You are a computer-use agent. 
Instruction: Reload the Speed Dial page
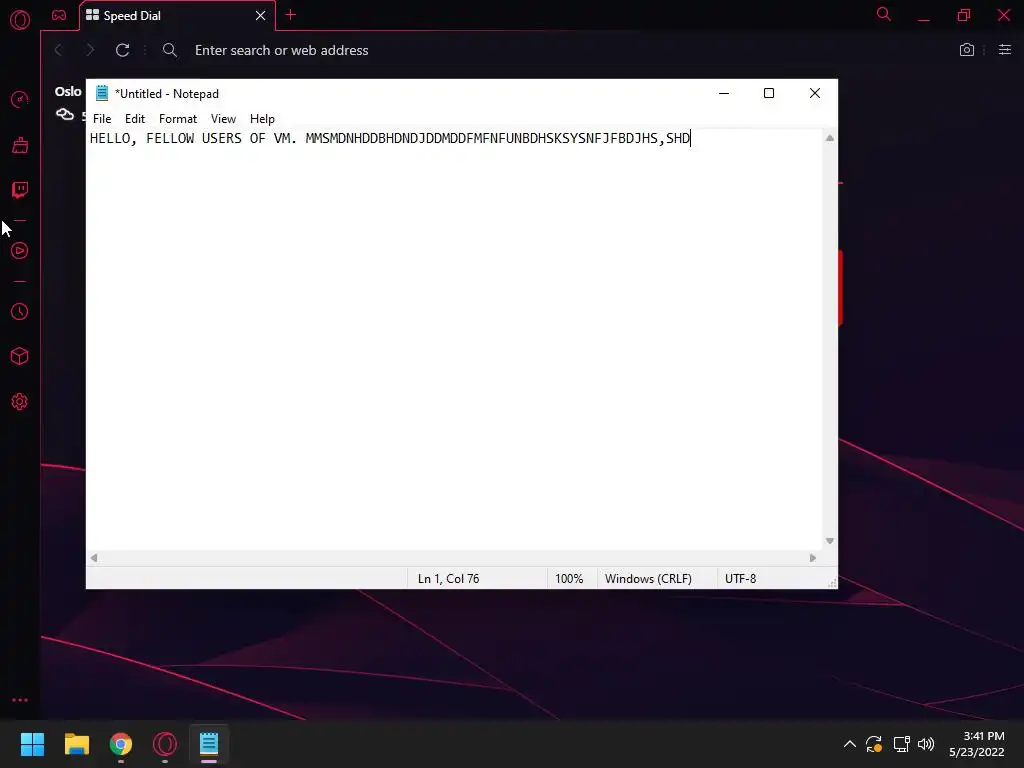pos(122,50)
